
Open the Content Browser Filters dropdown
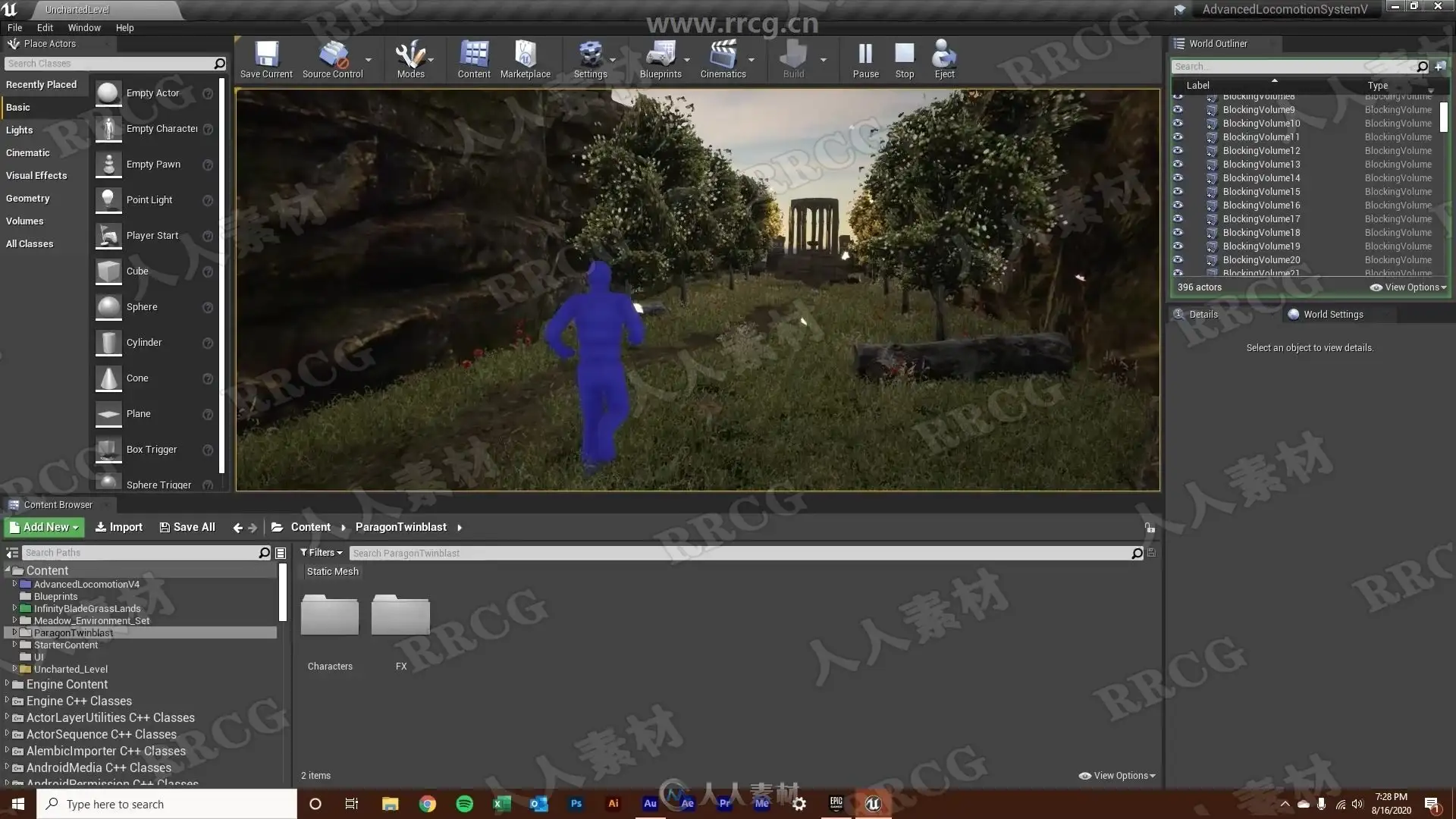click(x=322, y=553)
